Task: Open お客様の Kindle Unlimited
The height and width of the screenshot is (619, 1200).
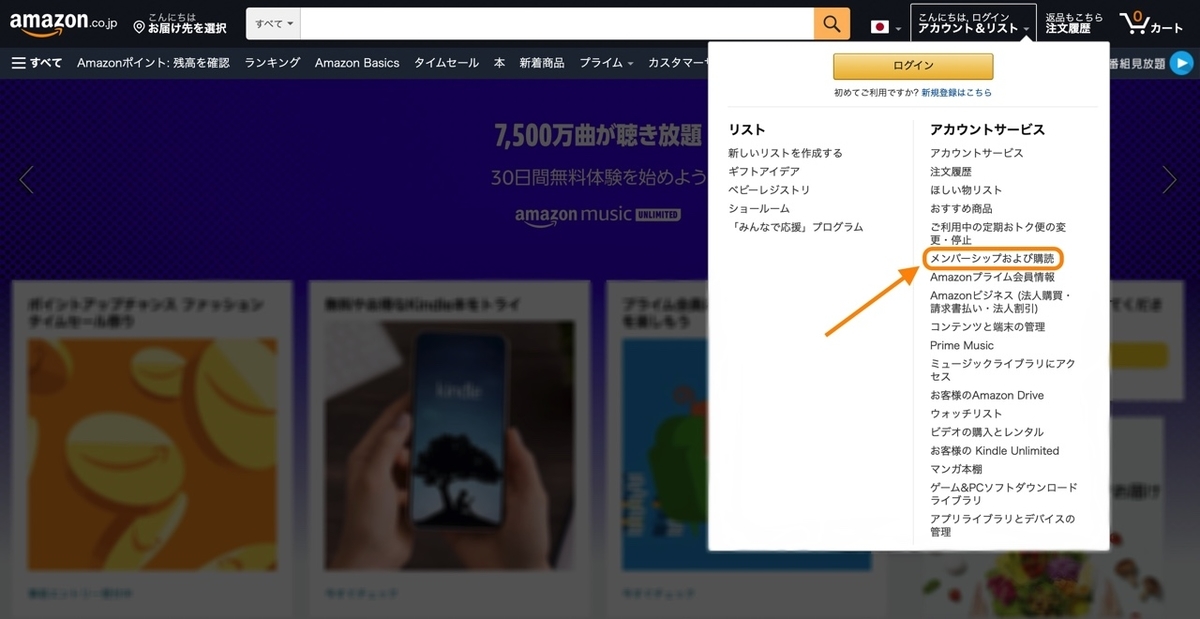Action: (995, 451)
